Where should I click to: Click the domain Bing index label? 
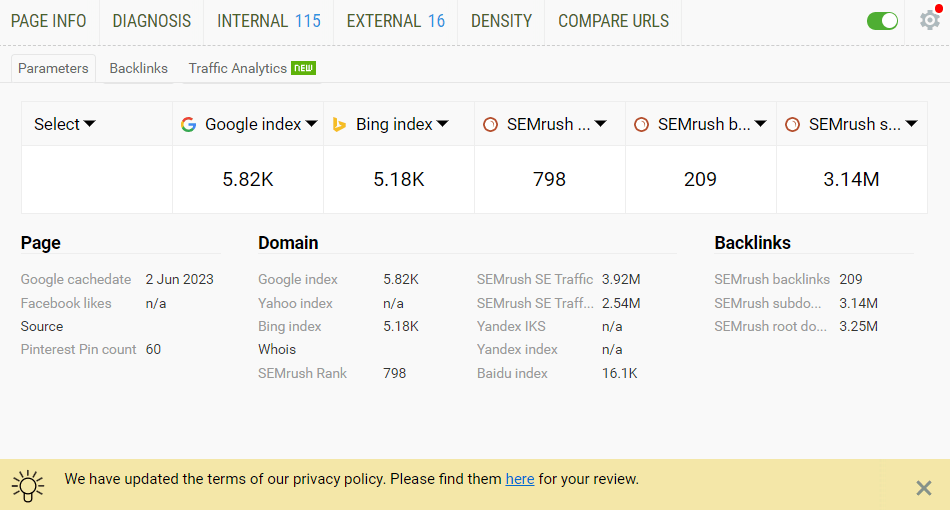290,326
